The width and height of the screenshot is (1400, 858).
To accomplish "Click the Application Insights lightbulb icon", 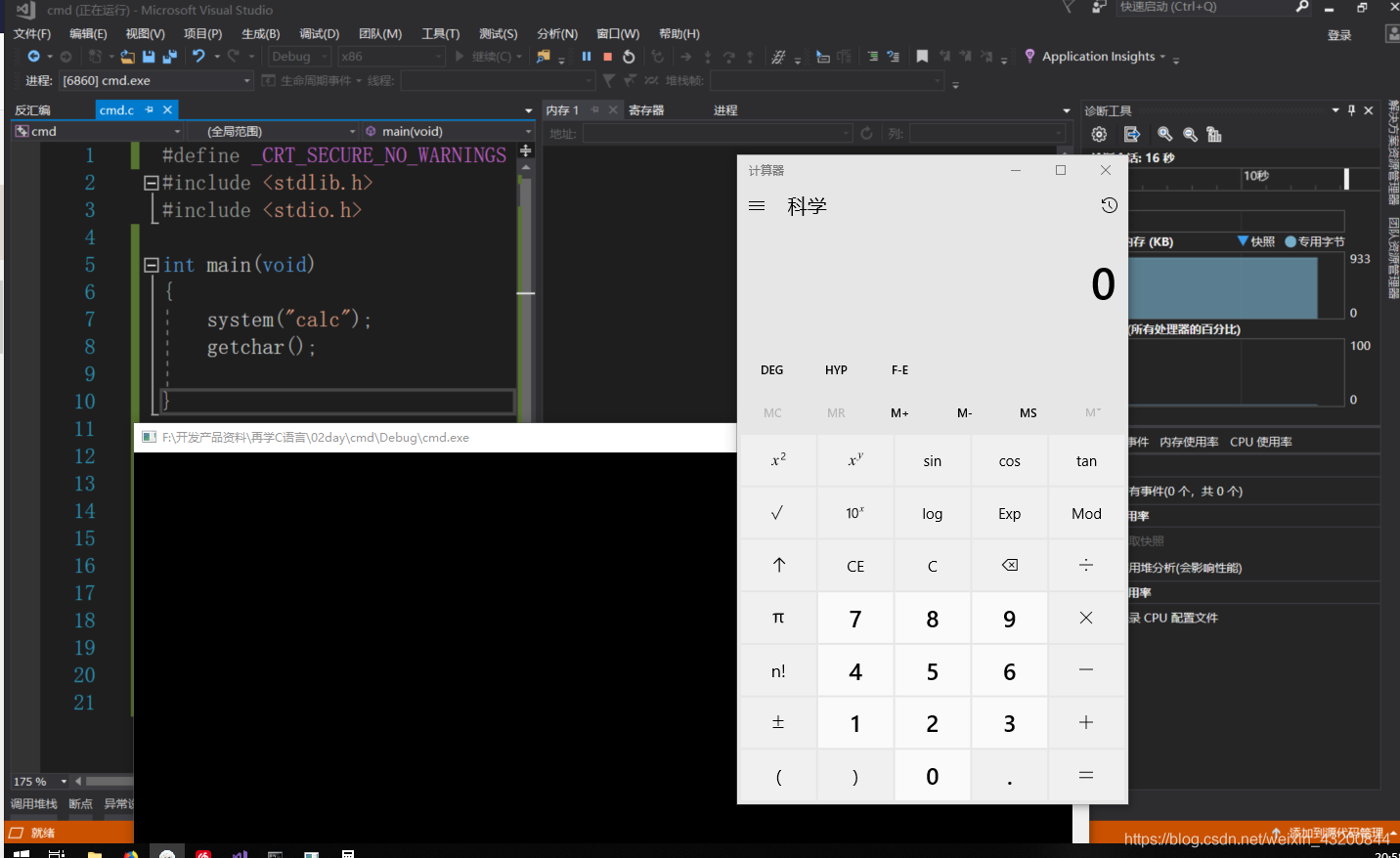I will (x=1029, y=57).
